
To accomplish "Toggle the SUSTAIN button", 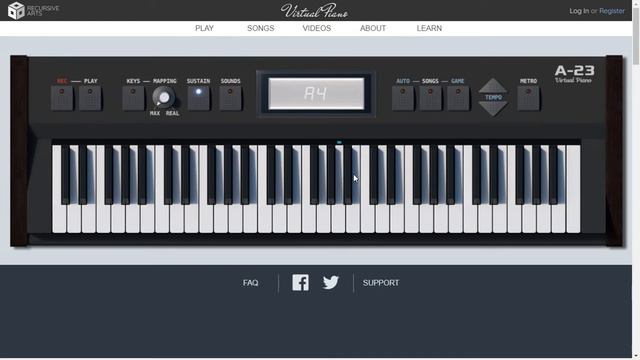I will (x=198, y=98).
